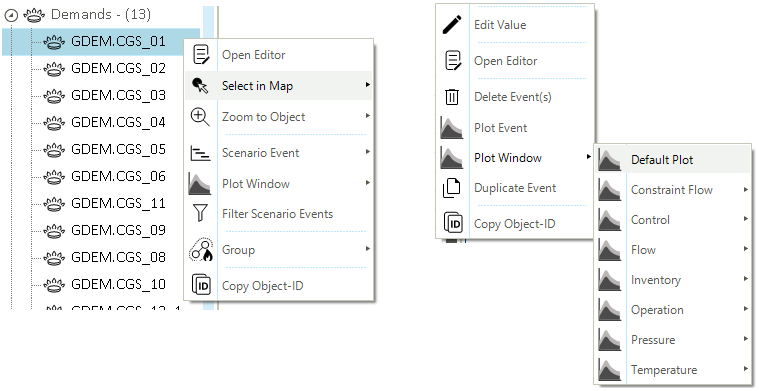The image size is (759, 391).
Task: Click the Flow chart icon
Action: (609, 250)
